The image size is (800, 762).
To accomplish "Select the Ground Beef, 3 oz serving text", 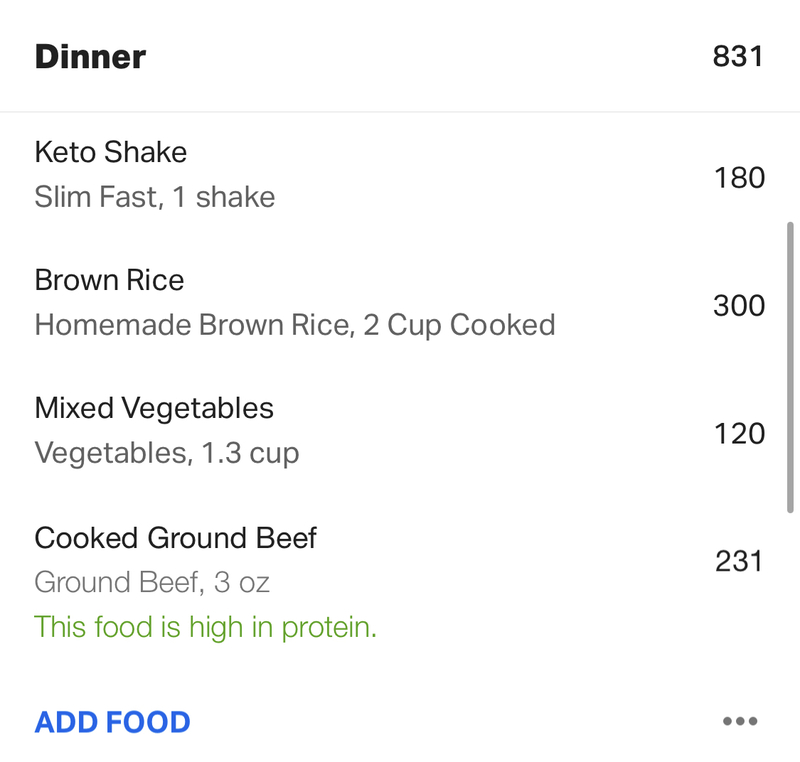I will [152, 582].
